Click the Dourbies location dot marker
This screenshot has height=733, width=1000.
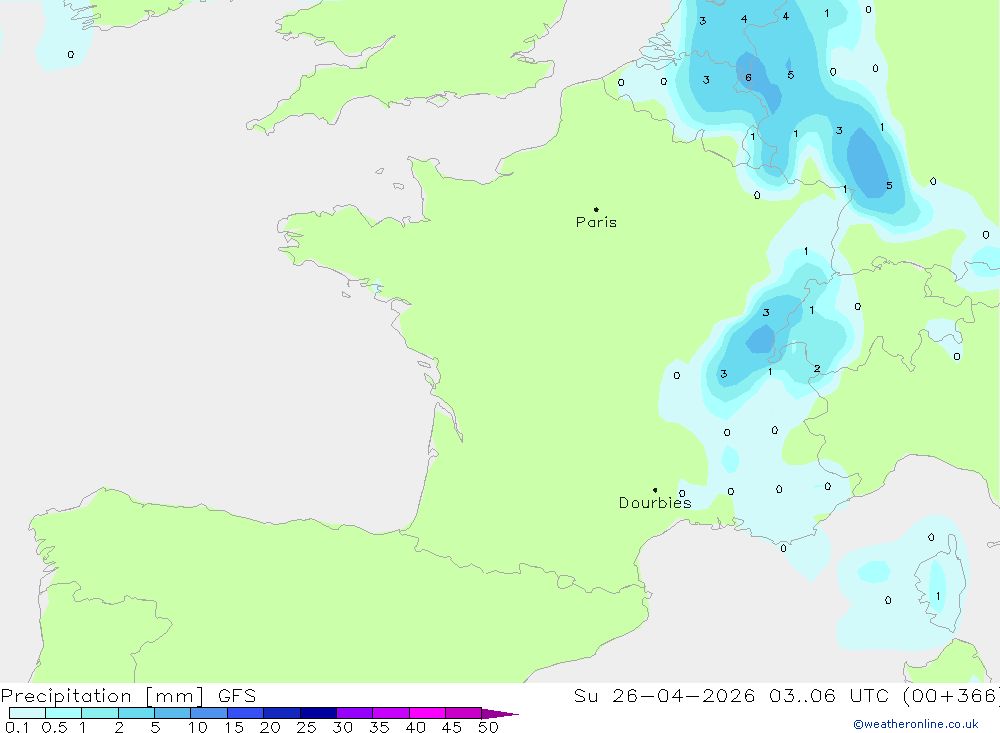point(655,490)
